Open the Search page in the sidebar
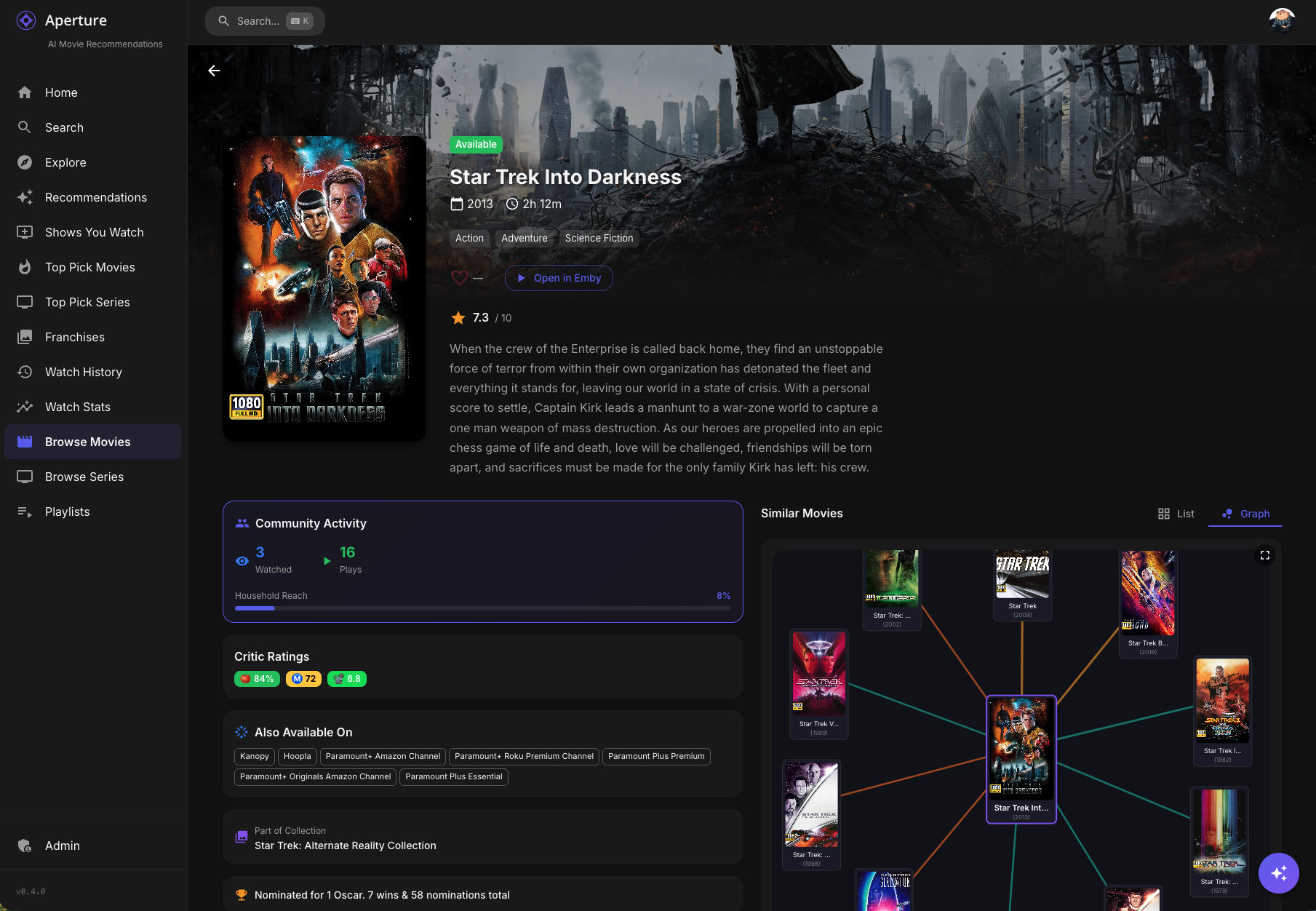This screenshot has height=911, width=1316. (x=92, y=127)
